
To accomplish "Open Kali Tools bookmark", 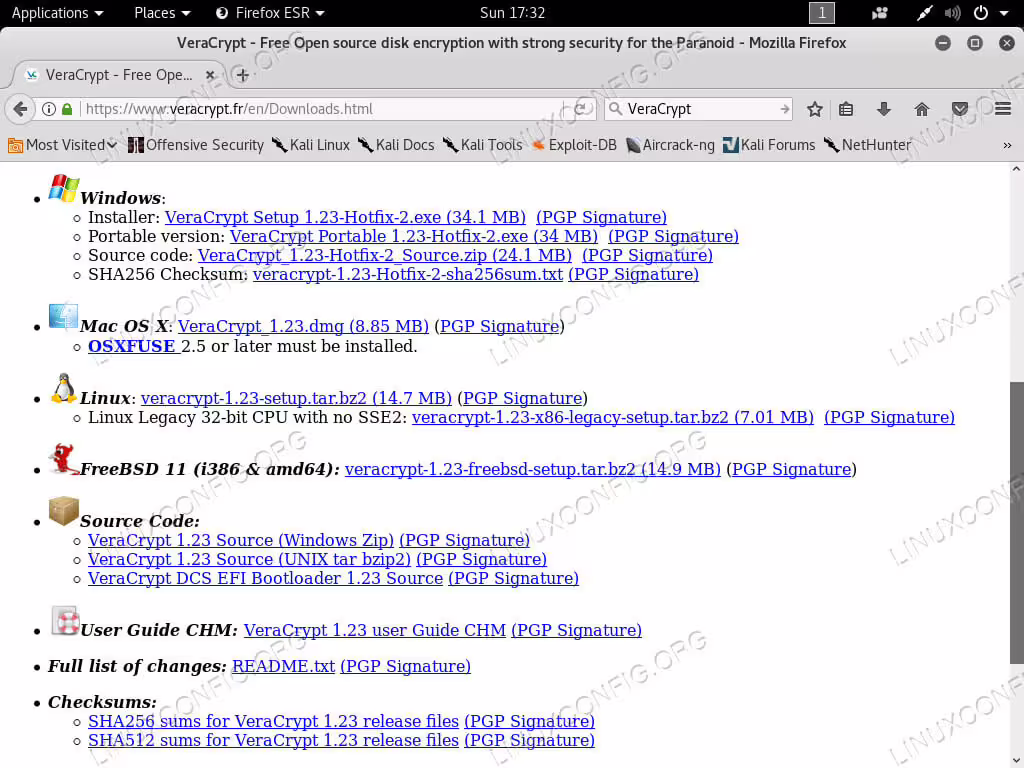I will point(483,145).
